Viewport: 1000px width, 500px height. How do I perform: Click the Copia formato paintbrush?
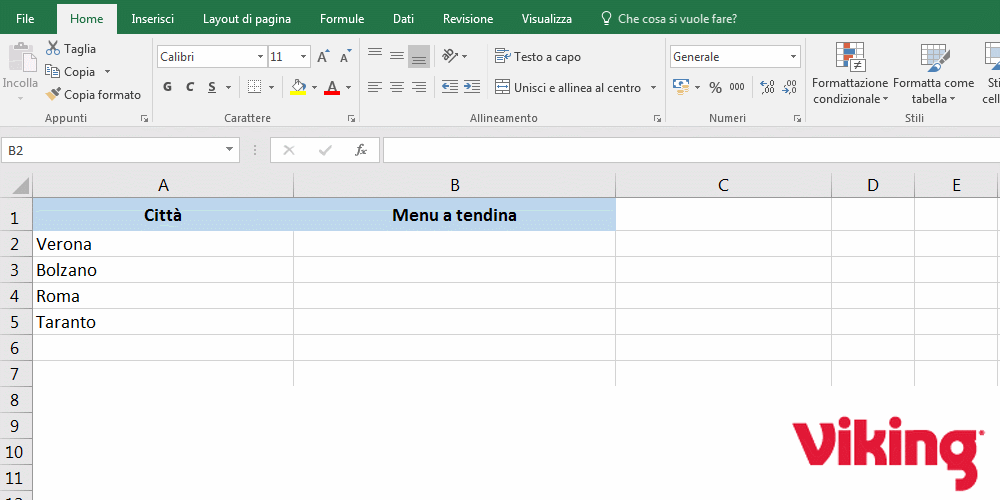54,95
